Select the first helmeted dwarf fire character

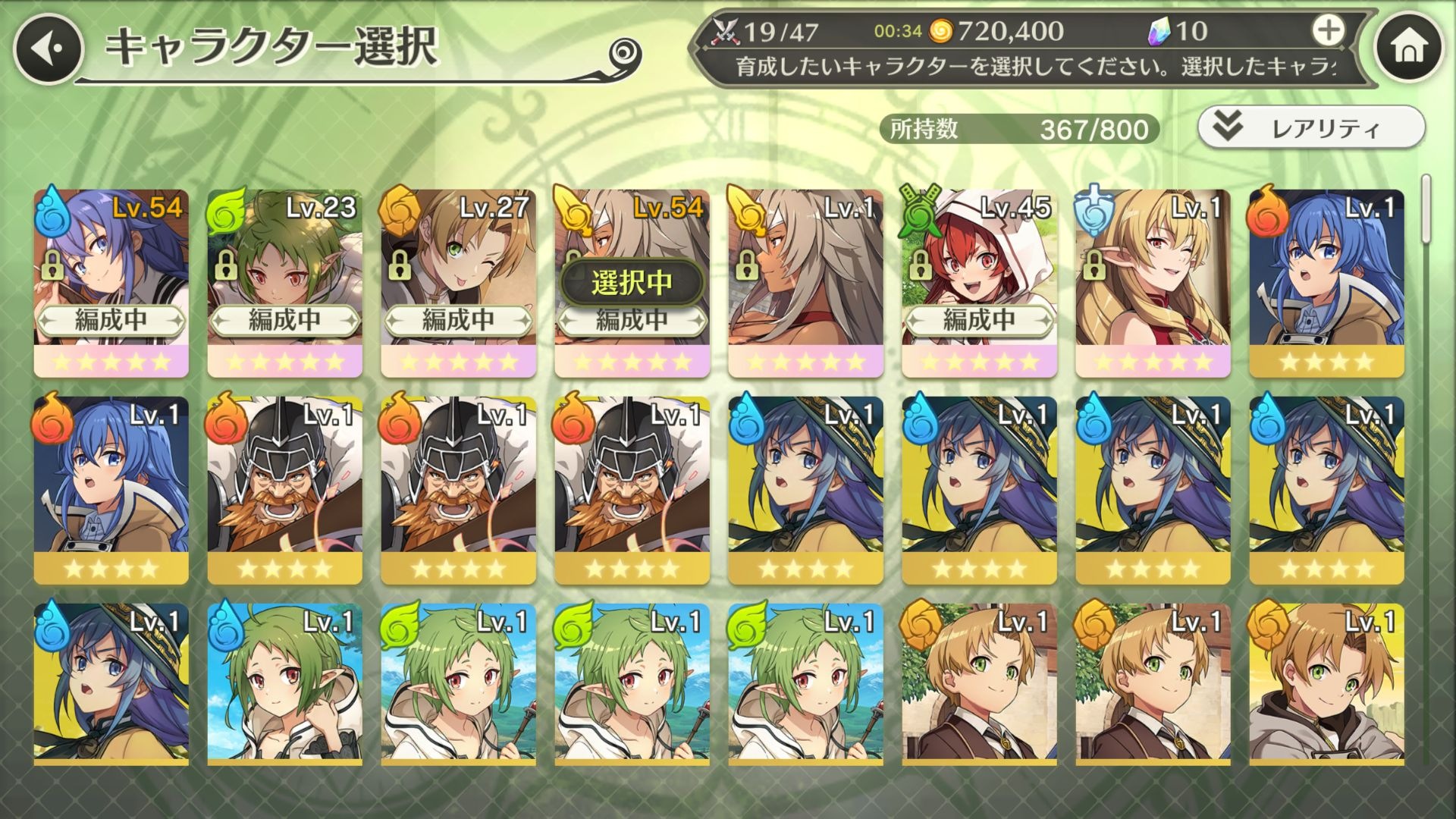284,490
